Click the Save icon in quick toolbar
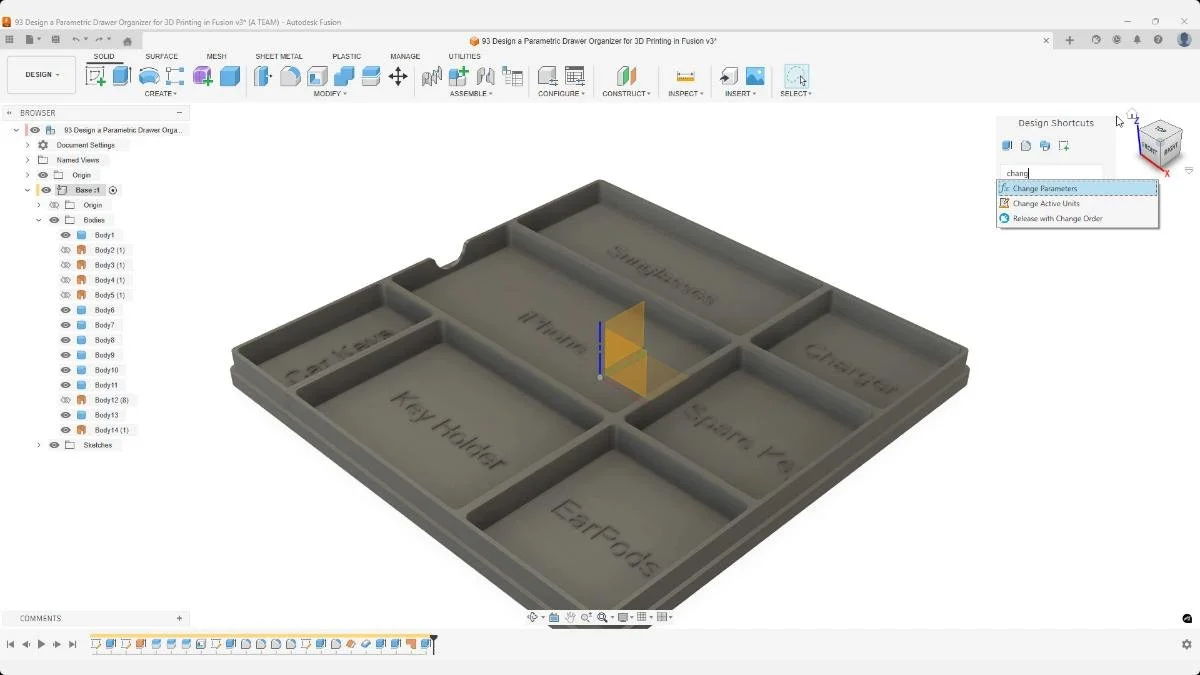 56,40
